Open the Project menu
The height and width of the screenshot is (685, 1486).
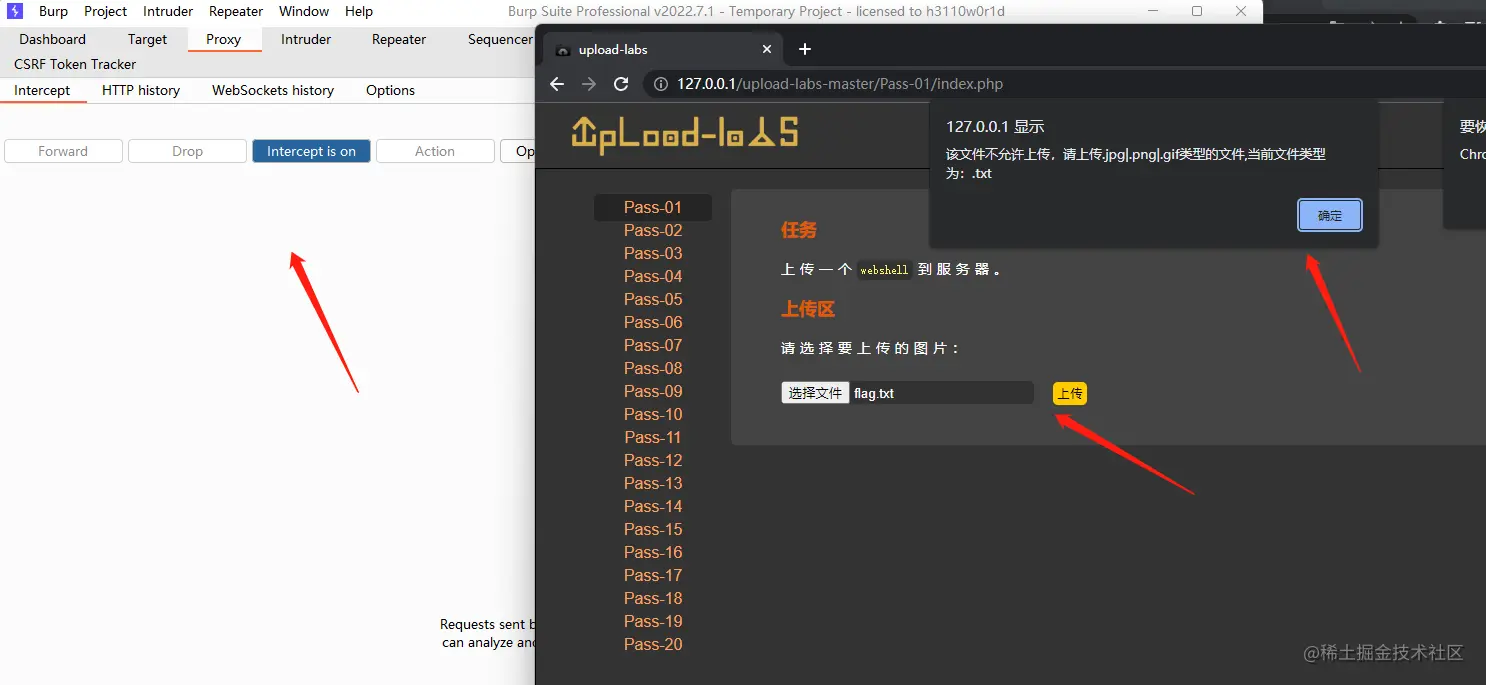pos(105,11)
